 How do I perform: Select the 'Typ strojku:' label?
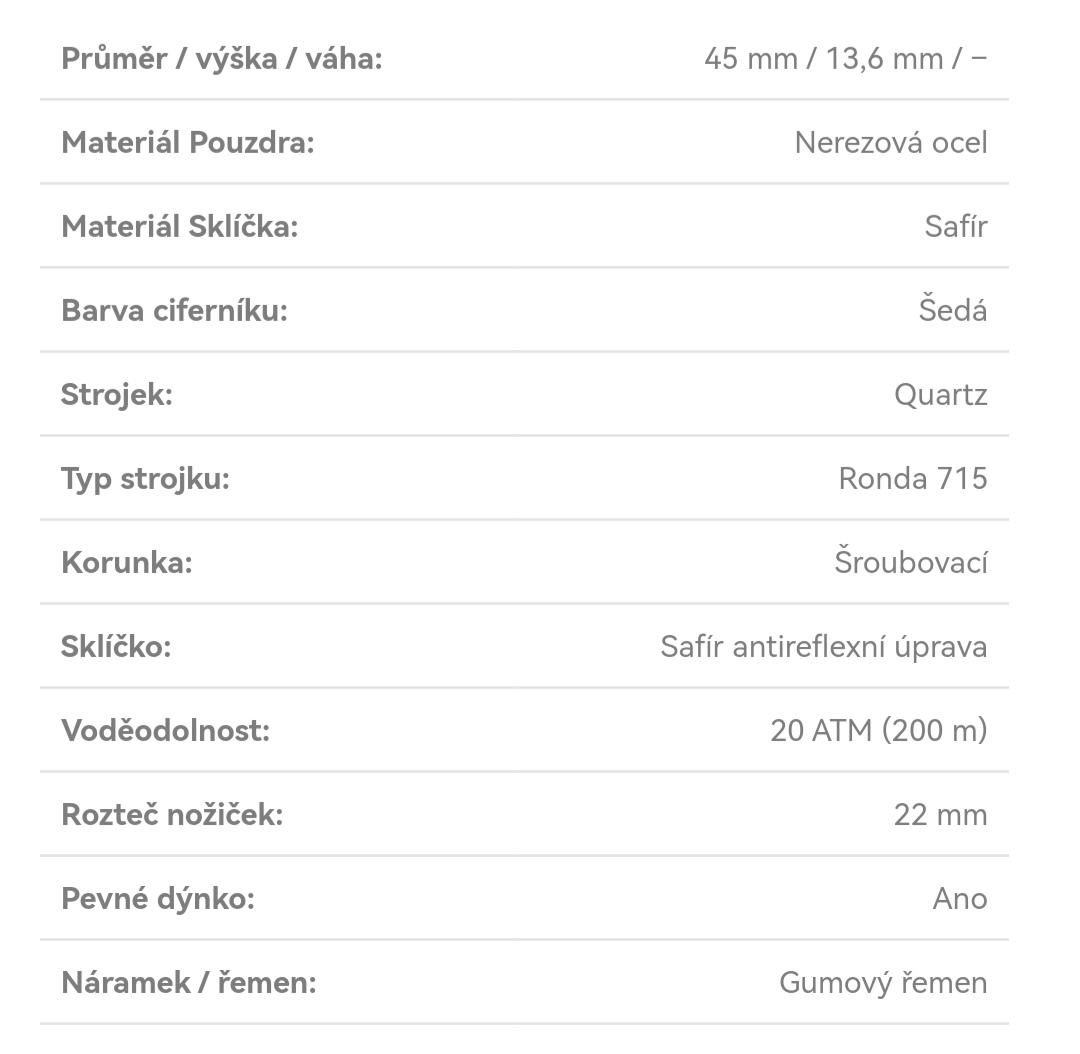[145, 480]
